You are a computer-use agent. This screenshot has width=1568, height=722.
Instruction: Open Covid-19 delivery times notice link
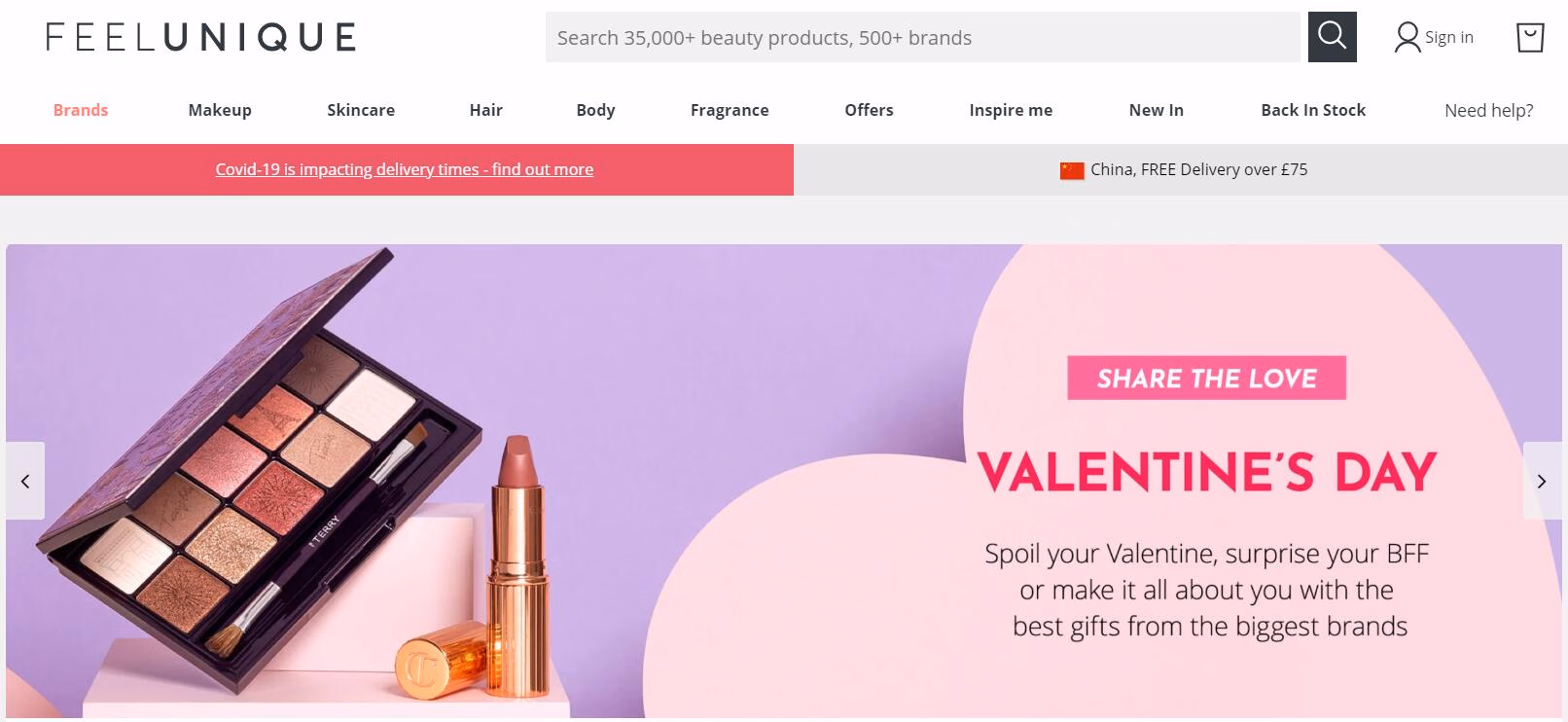coord(405,169)
